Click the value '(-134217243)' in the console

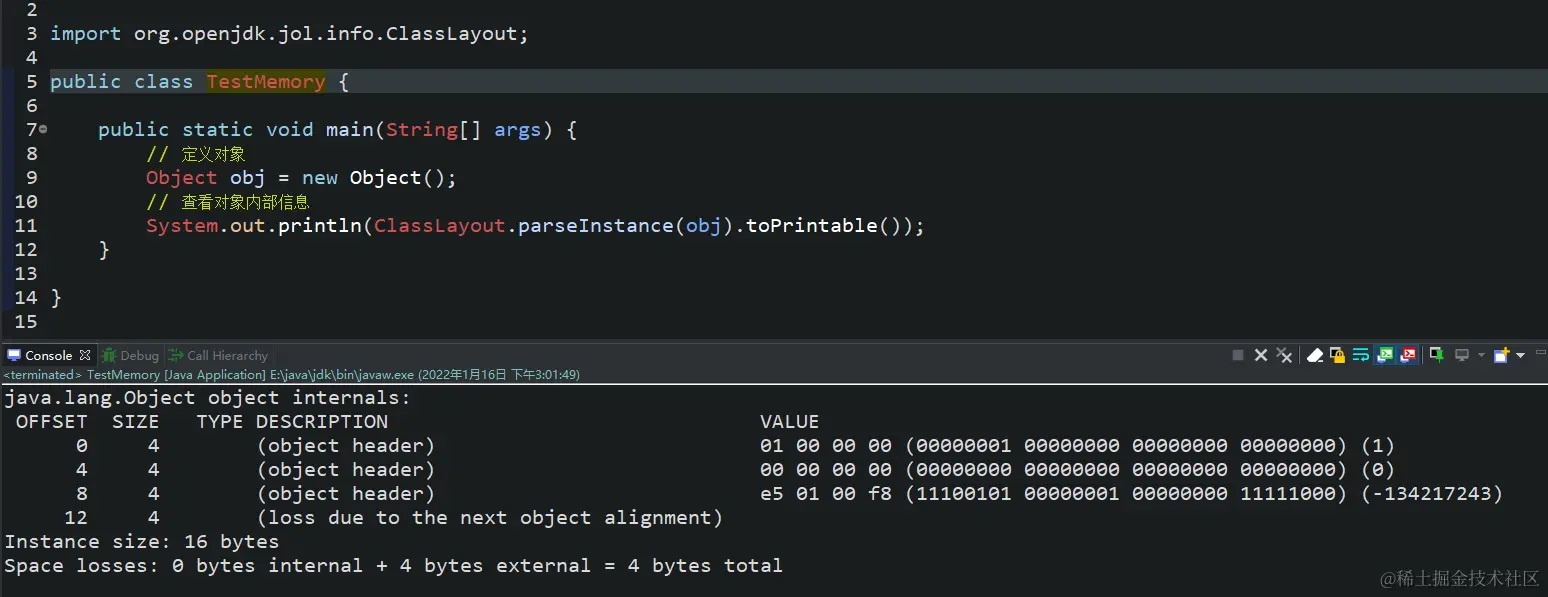[x=1432, y=494]
